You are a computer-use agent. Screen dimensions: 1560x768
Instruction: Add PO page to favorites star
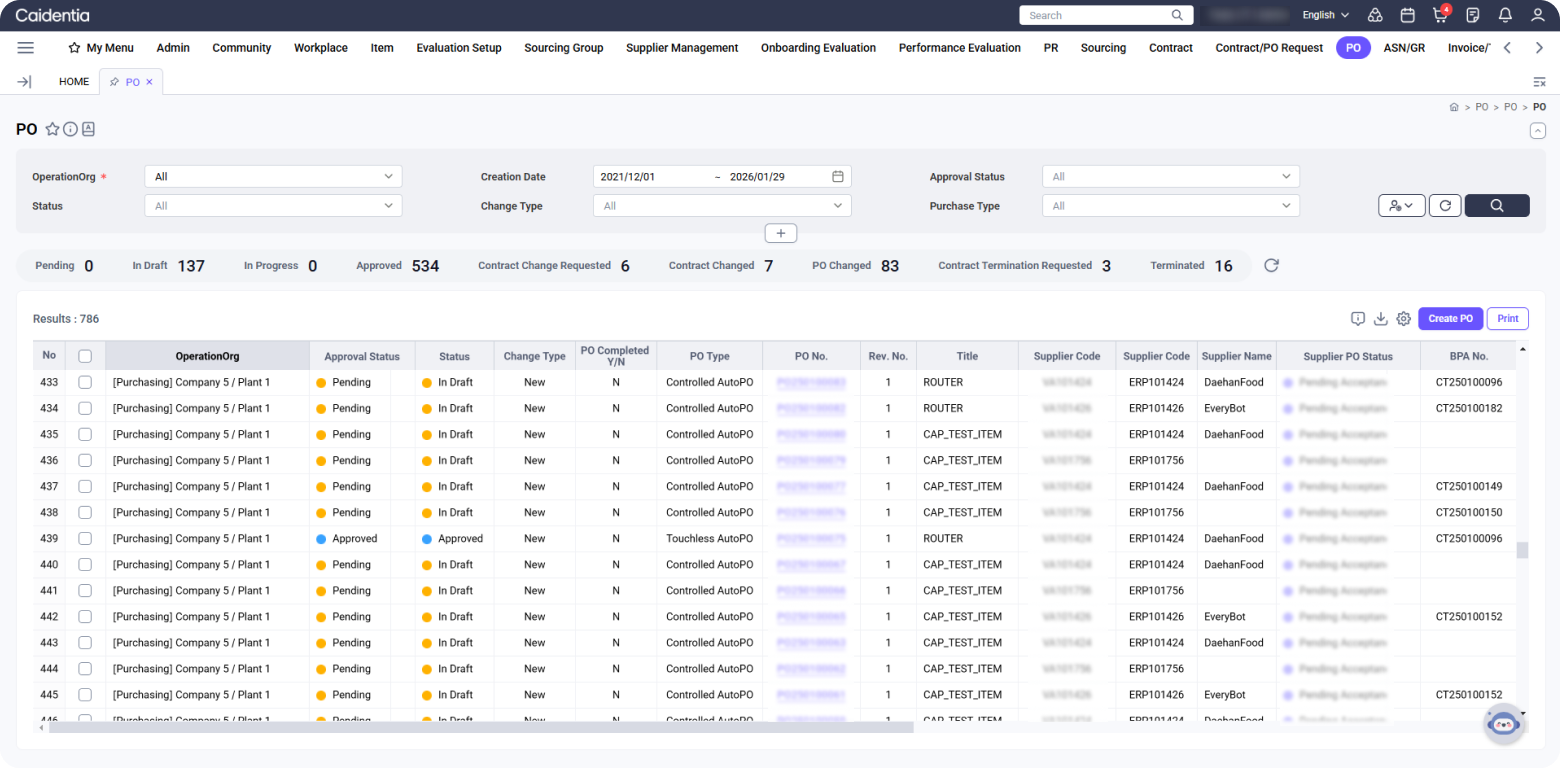[52, 129]
